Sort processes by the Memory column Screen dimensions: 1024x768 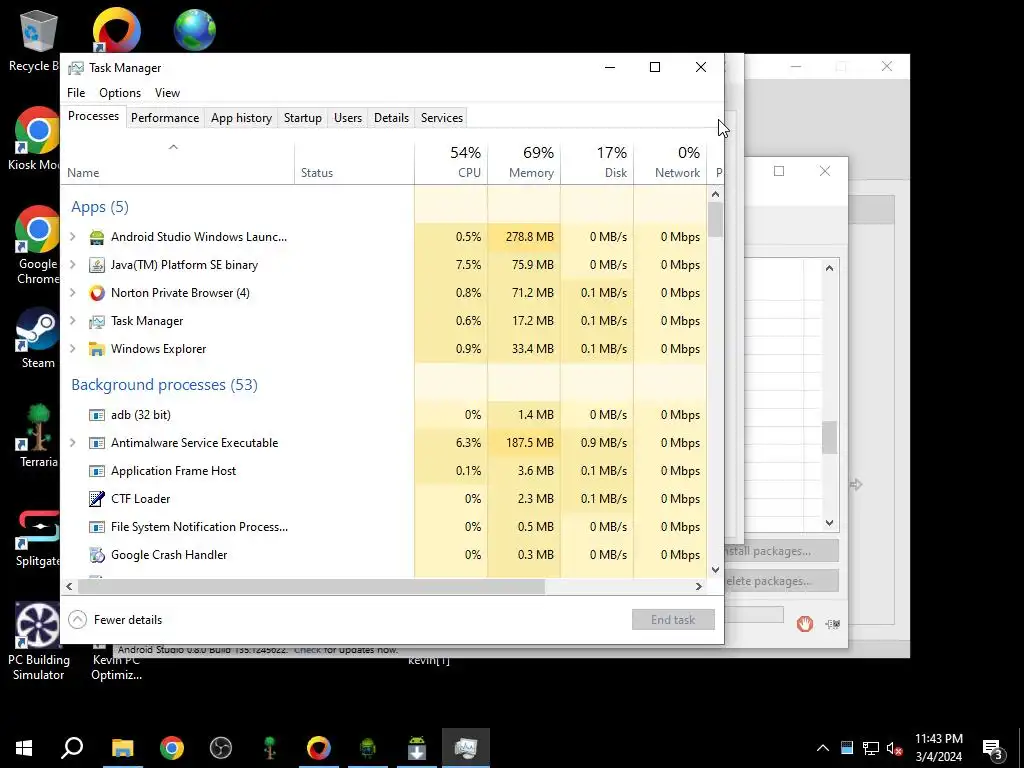524,162
